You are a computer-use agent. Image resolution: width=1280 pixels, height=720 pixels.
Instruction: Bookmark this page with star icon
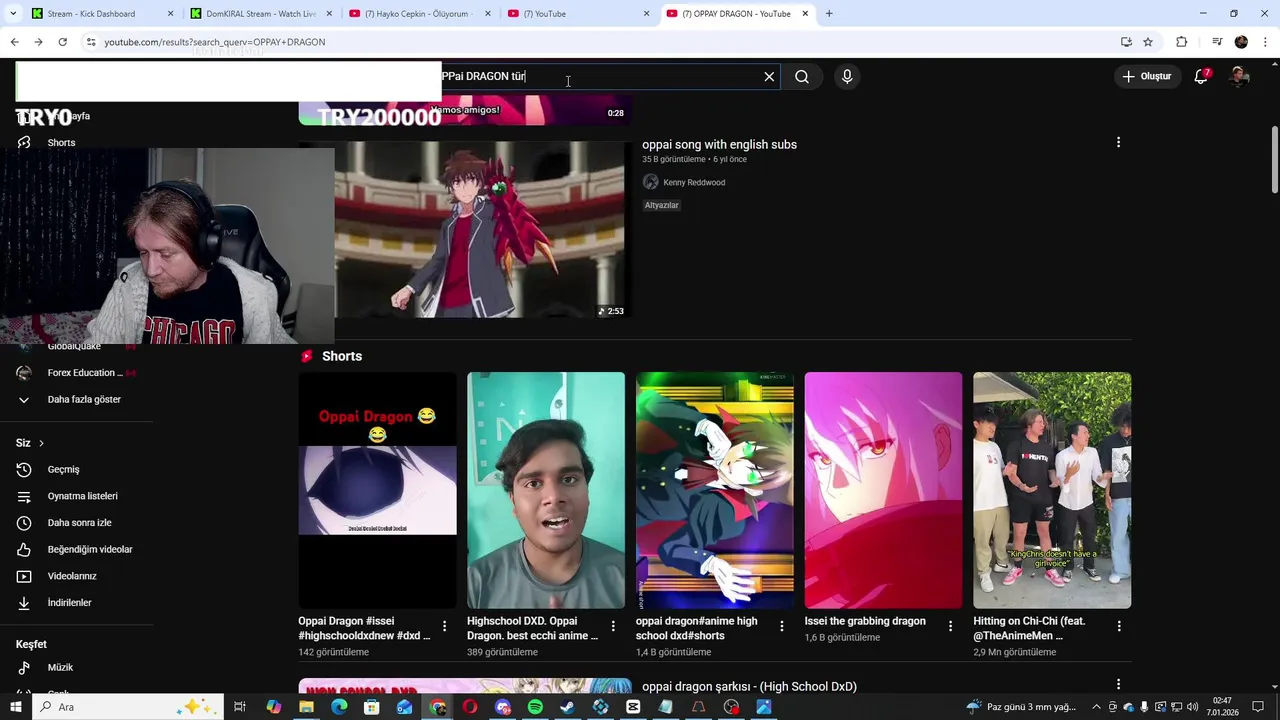[x=1148, y=42]
